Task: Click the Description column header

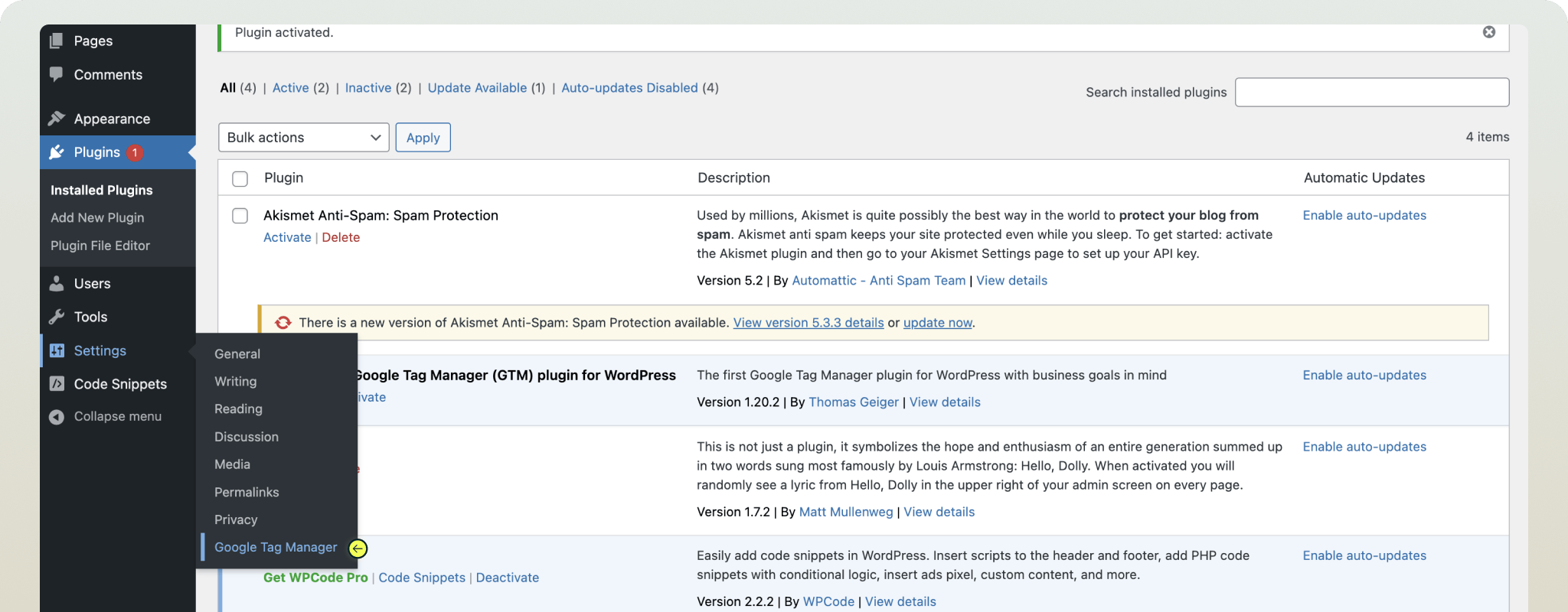Action: (x=733, y=178)
